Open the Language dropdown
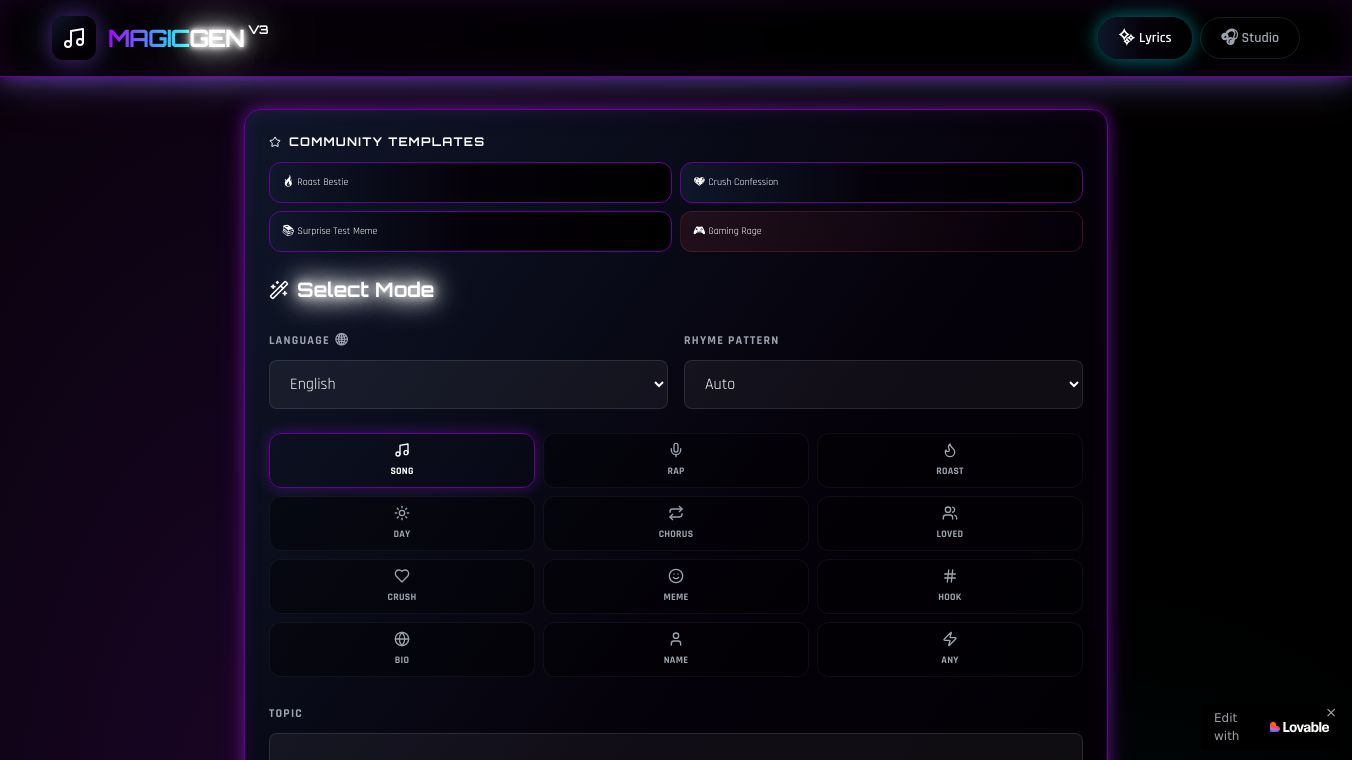The width and height of the screenshot is (1352, 760). 468,384
